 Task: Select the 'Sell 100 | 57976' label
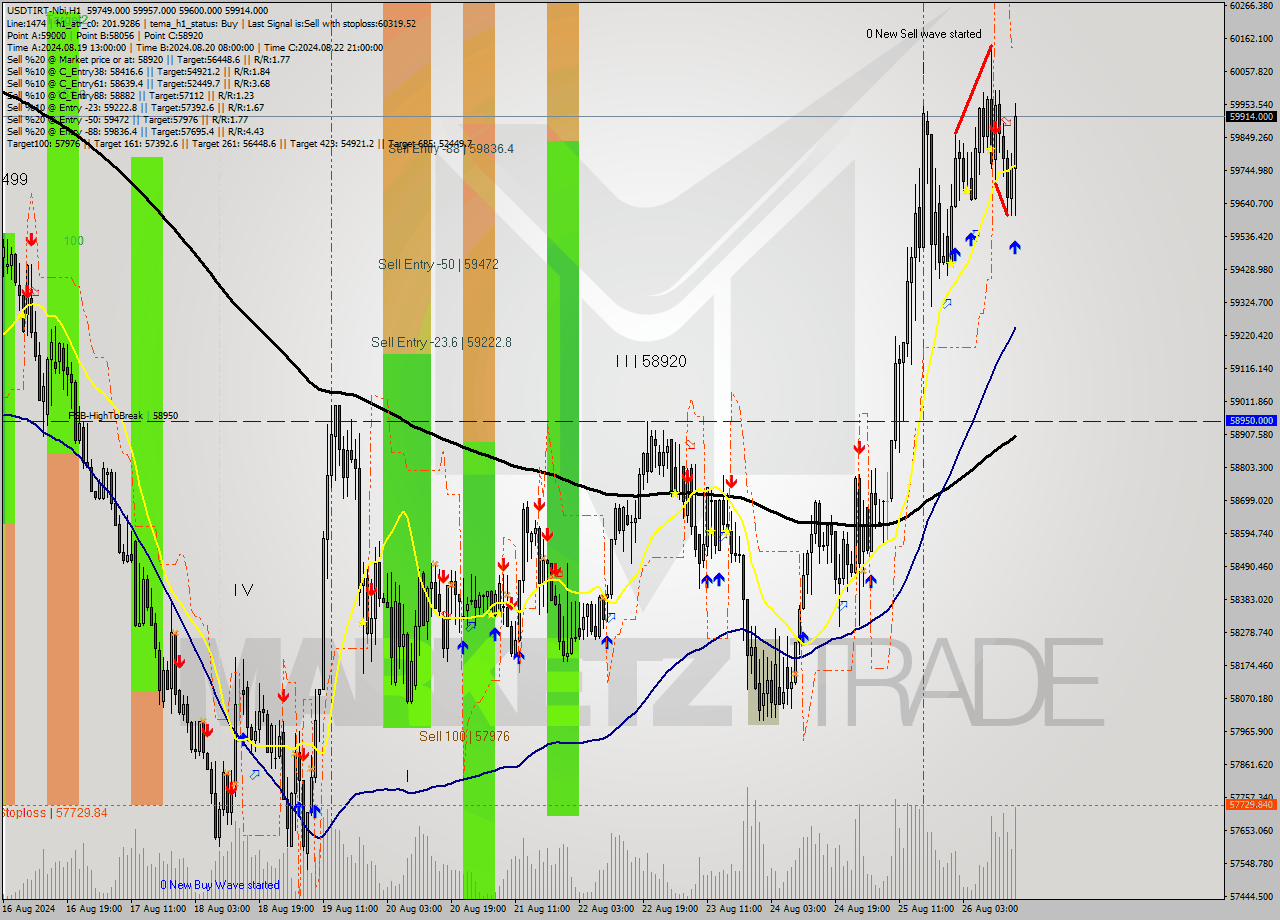click(x=464, y=736)
